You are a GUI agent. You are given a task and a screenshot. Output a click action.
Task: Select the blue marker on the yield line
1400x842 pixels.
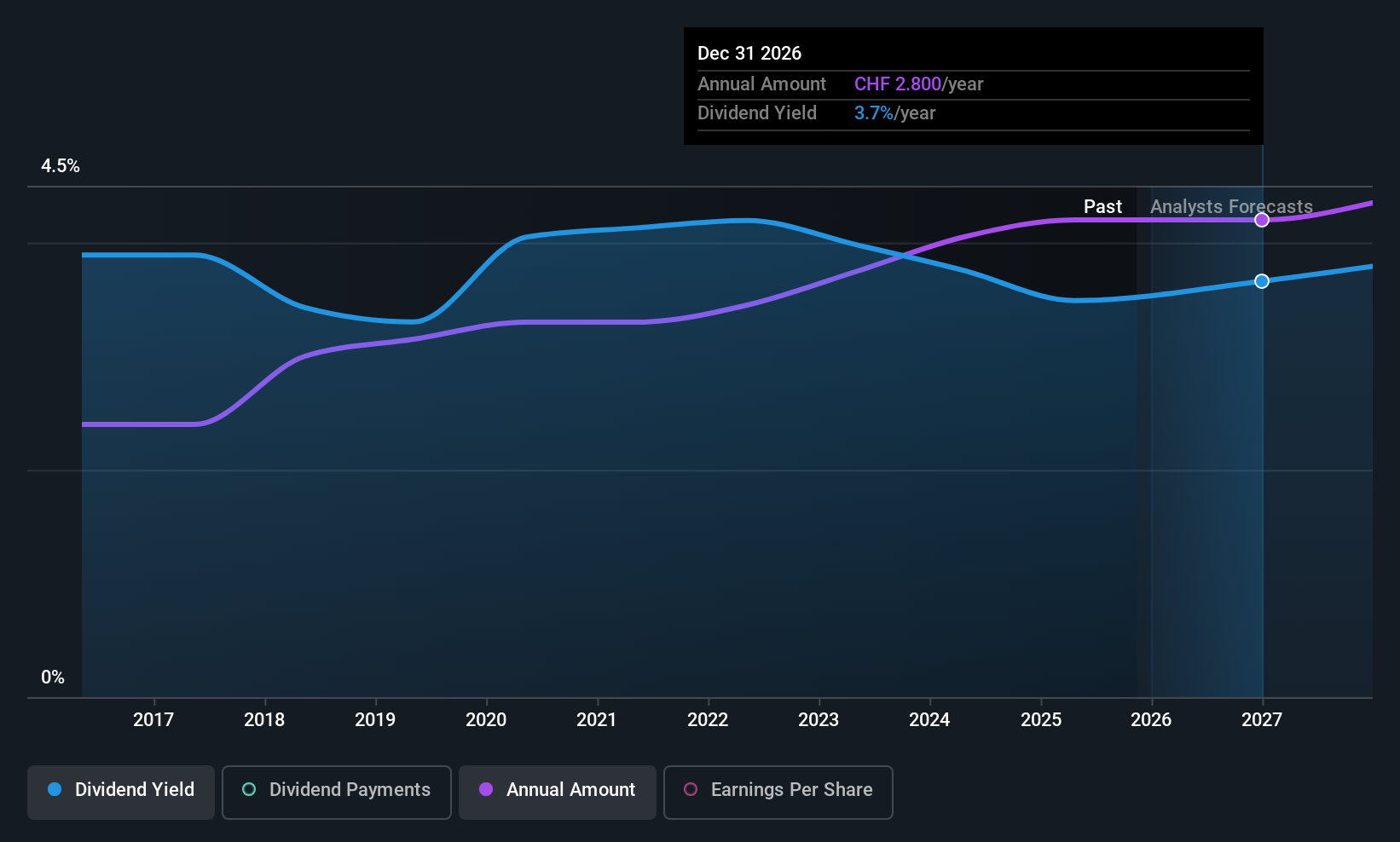[x=1262, y=281]
